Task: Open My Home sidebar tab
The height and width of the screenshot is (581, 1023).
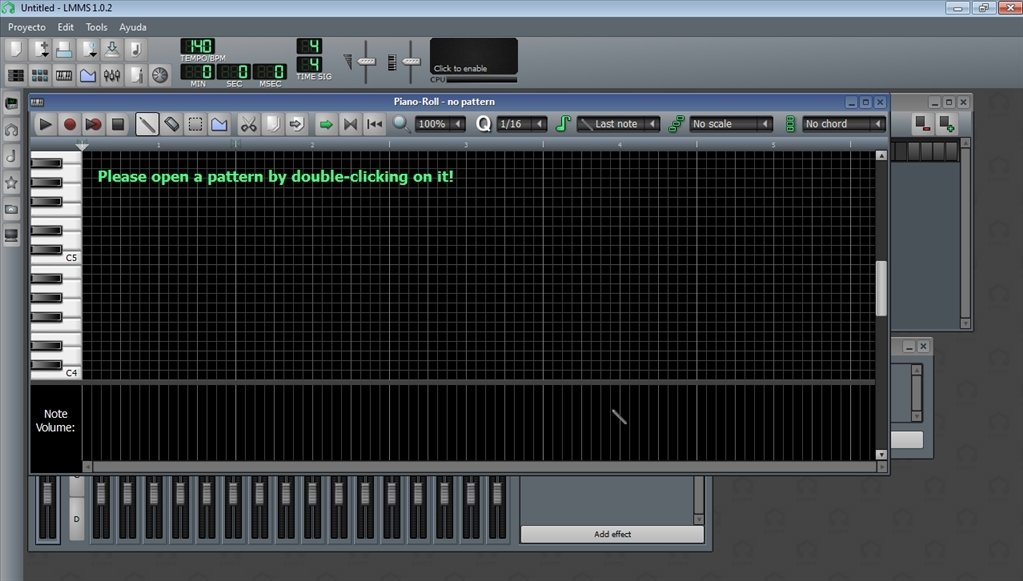Action: click(11, 209)
